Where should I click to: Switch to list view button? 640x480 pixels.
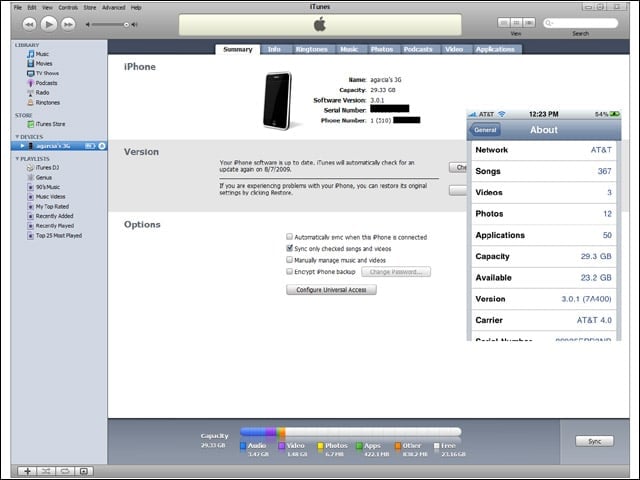pos(504,23)
